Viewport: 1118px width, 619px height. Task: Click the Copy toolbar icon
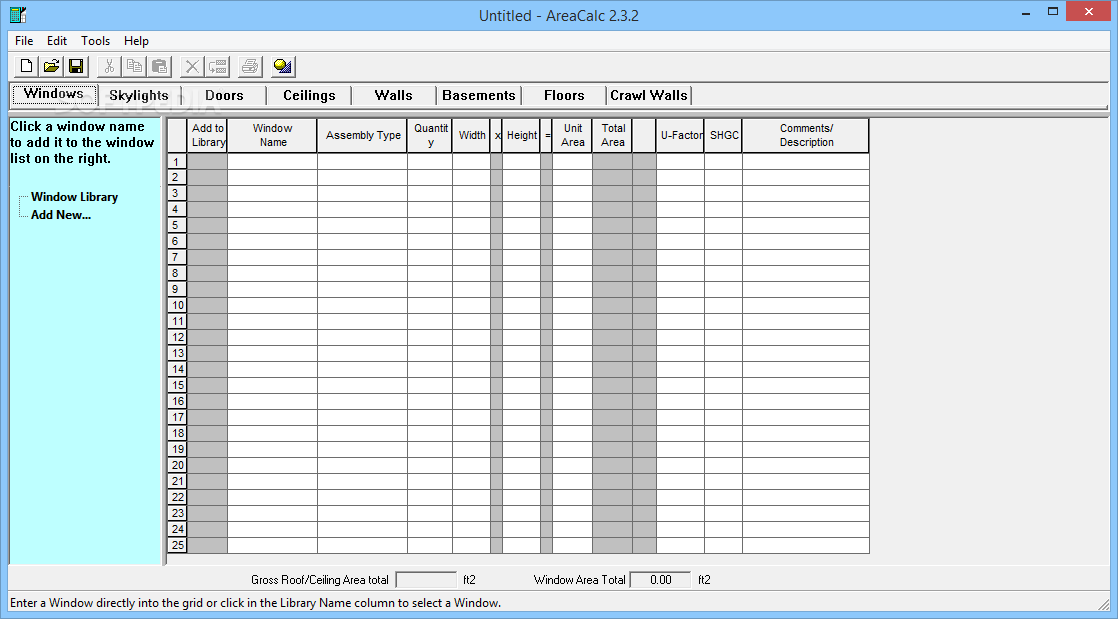[133, 66]
